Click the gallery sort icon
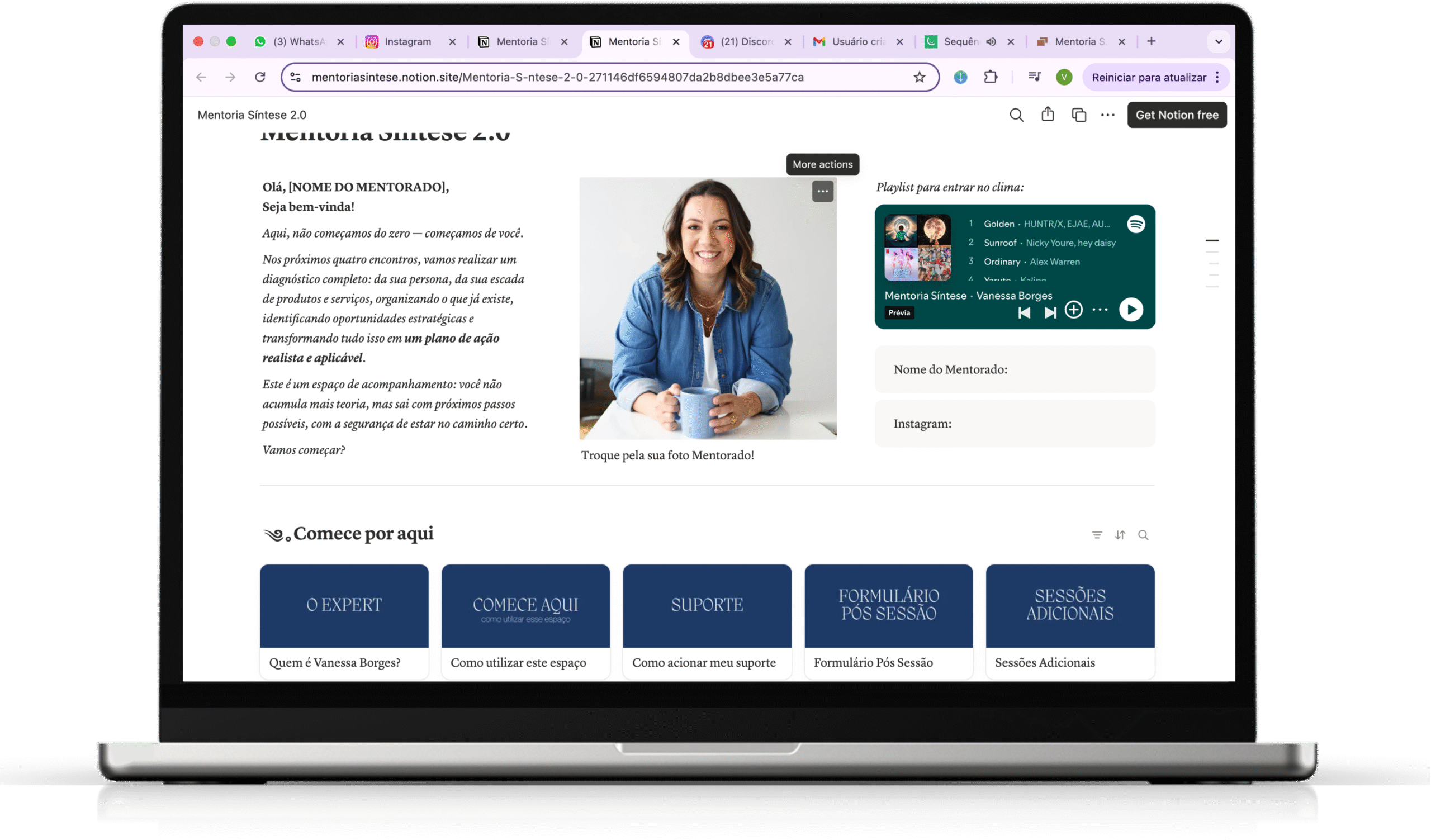 1120,535
